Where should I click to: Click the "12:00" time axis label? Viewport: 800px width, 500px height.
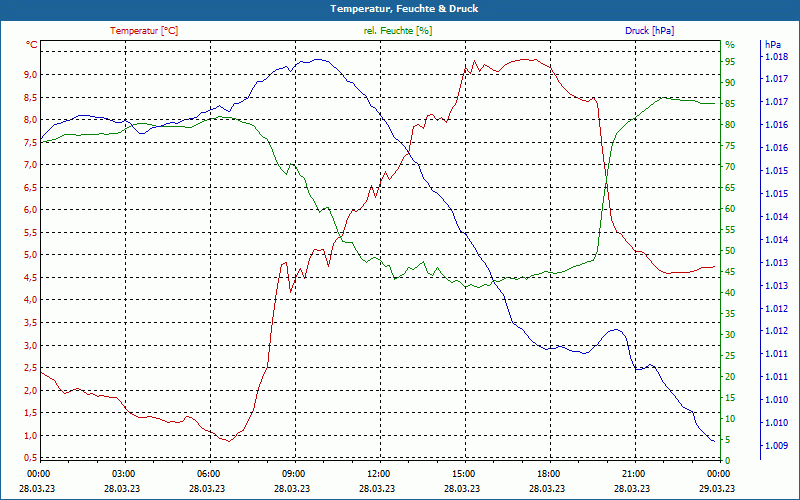379,474
